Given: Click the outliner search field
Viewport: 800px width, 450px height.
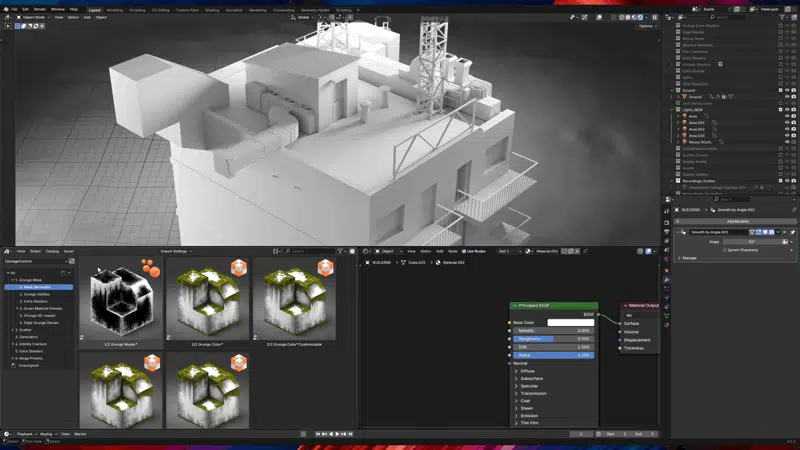Looking at the screenshot, I should click(727, 17).
